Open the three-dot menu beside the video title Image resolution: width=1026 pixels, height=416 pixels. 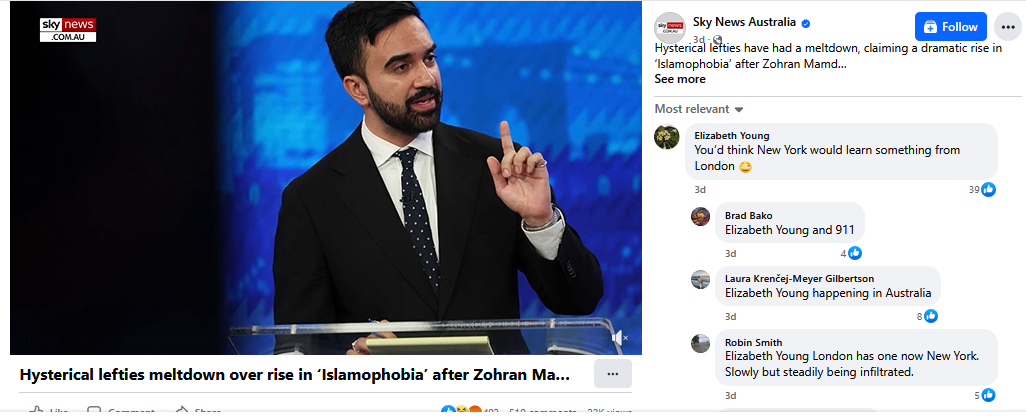[x=612, y=374]
